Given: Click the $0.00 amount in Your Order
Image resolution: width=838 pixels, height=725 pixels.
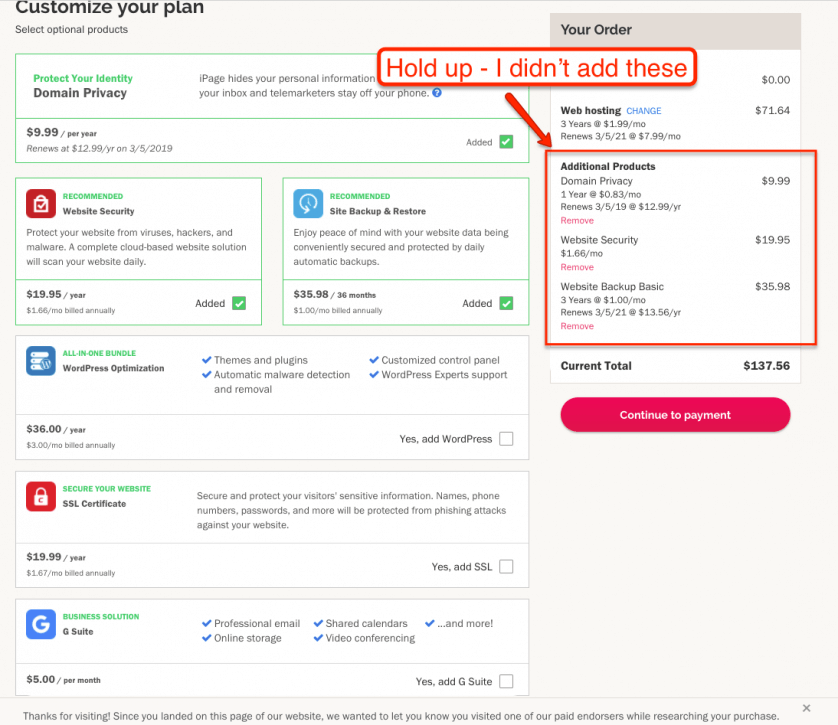Looking at the screenshot, I should pyautogui.click(x=775, y=80).
